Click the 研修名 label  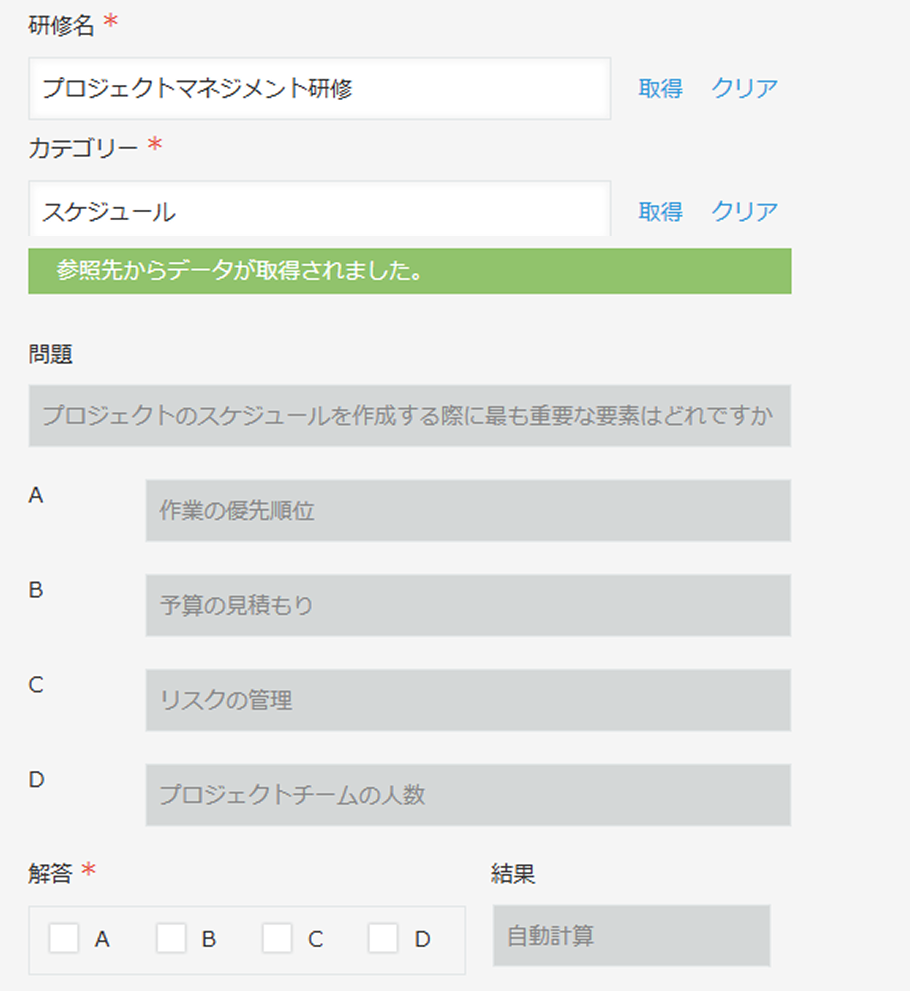point(61,25)
